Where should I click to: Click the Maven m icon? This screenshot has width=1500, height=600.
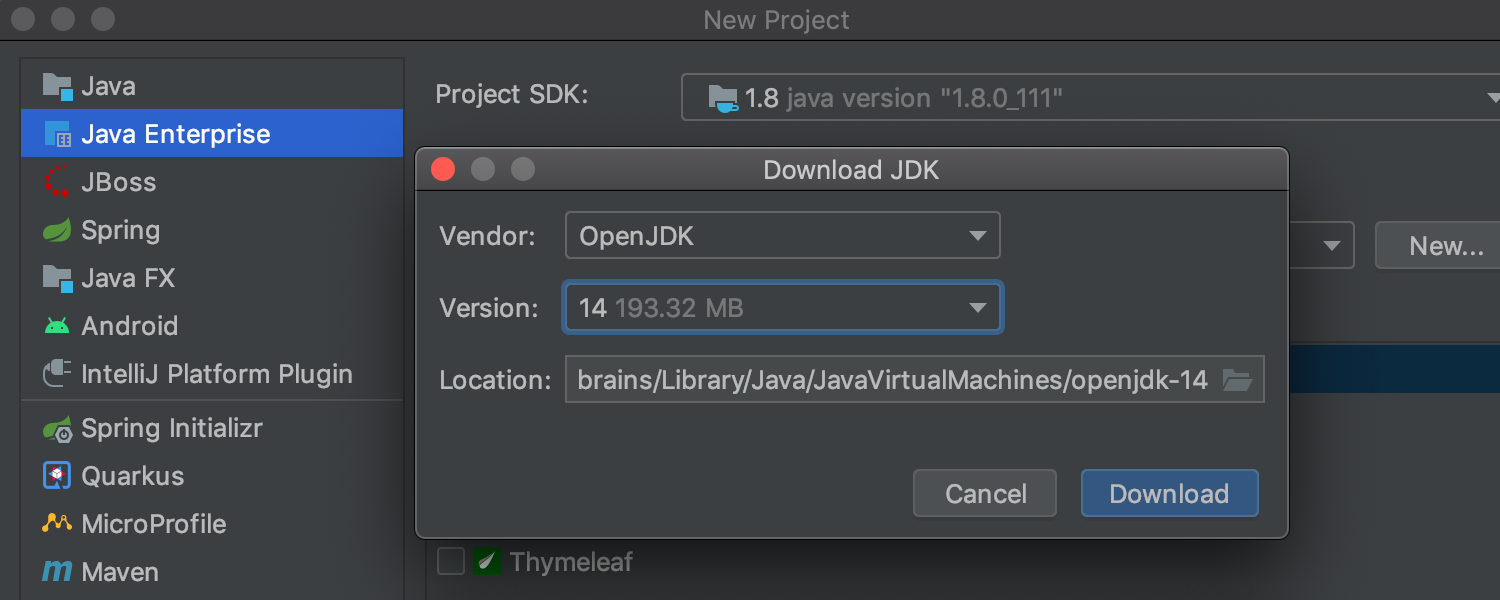pyautogui.click(x=57, y=572)
